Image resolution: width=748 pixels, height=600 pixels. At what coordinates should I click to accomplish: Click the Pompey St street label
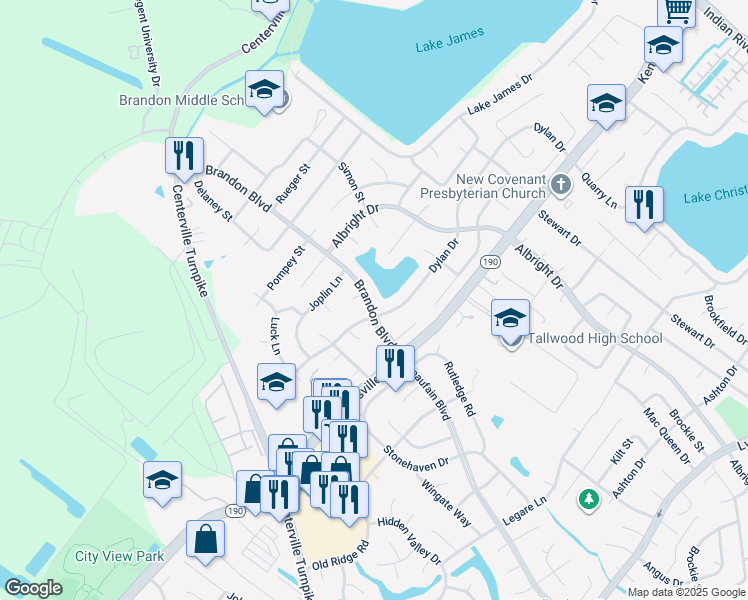point(286,268)
